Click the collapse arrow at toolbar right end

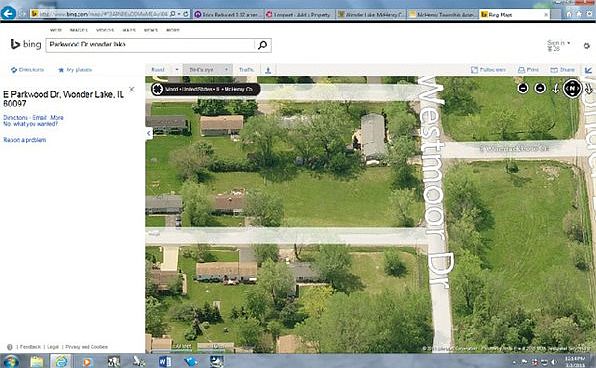(588, 70)
